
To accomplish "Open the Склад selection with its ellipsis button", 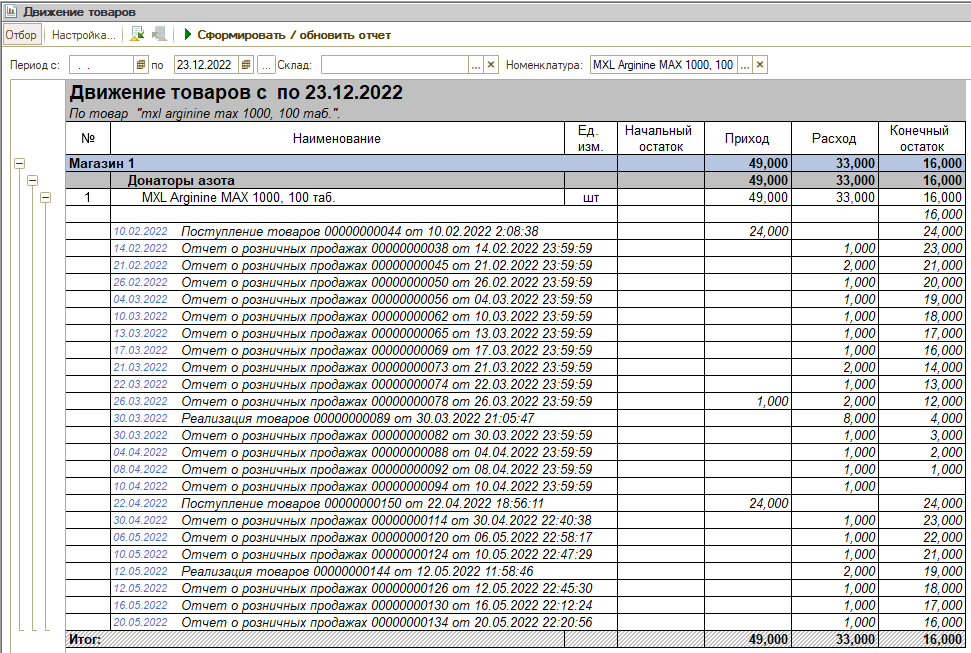I will pos(476,65).
